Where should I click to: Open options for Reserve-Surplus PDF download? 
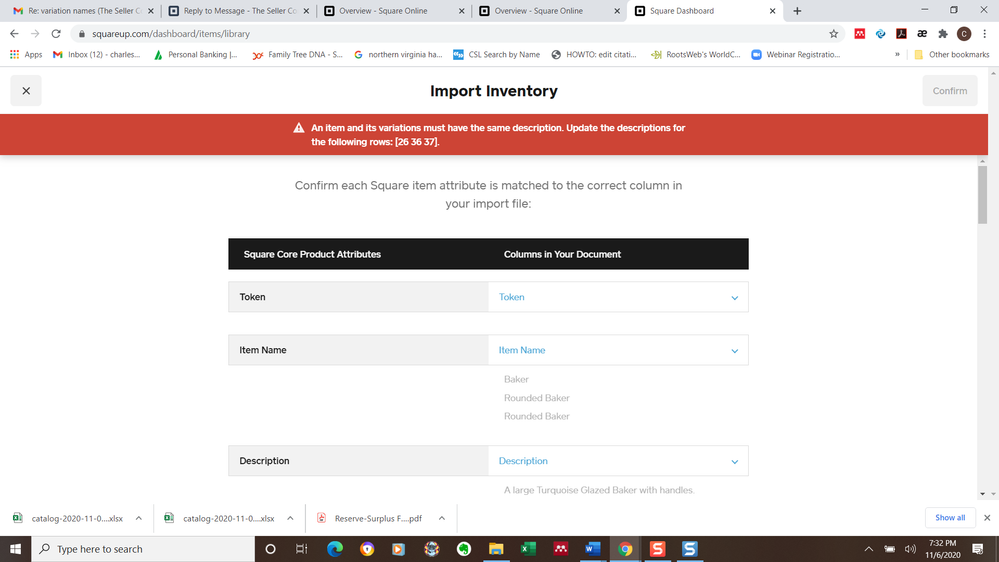pos(441,518)
